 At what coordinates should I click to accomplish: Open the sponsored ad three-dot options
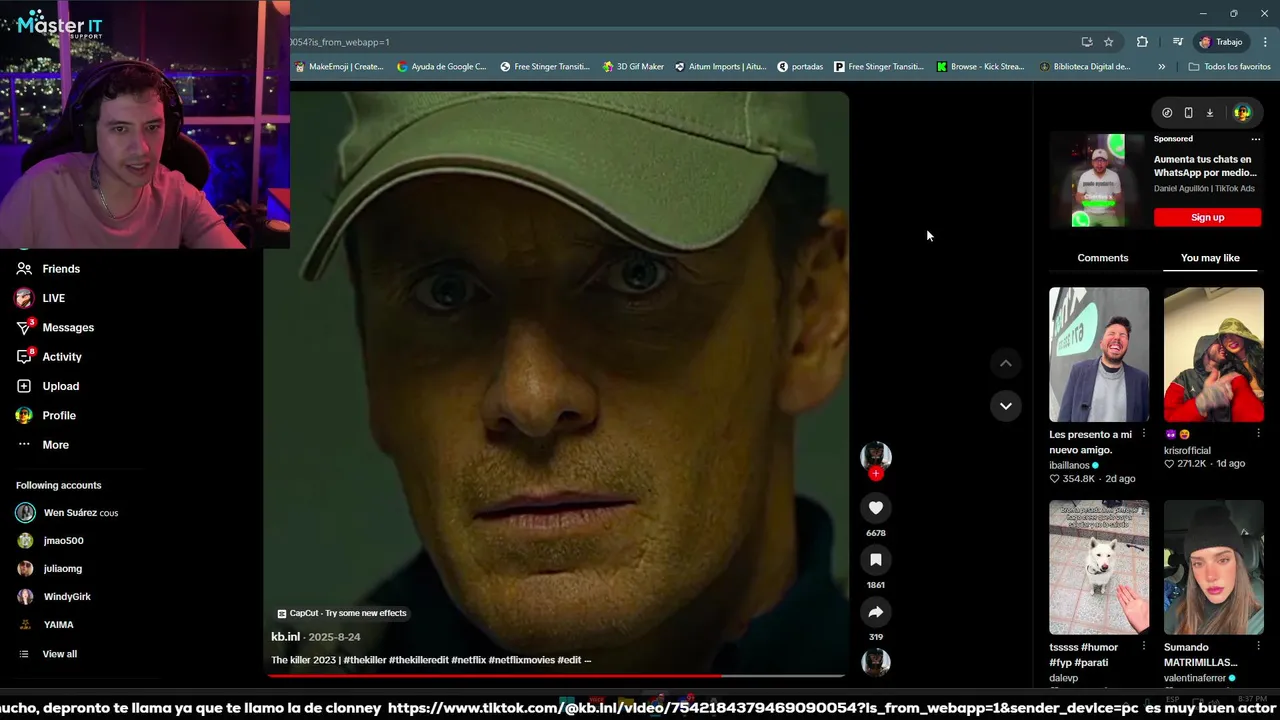point(1256,139)
